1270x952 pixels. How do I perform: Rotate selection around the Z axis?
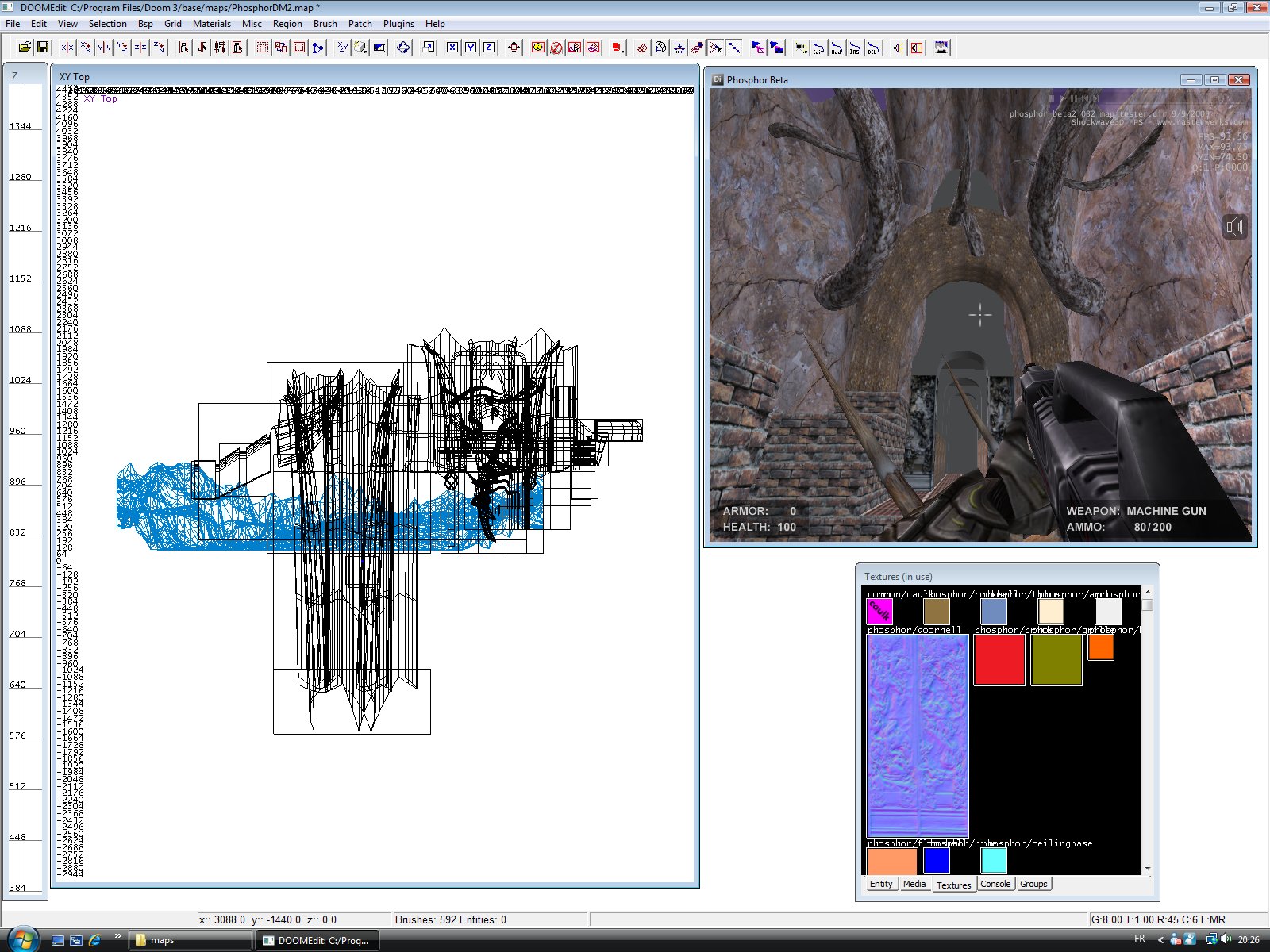click(x=159, y=48)
